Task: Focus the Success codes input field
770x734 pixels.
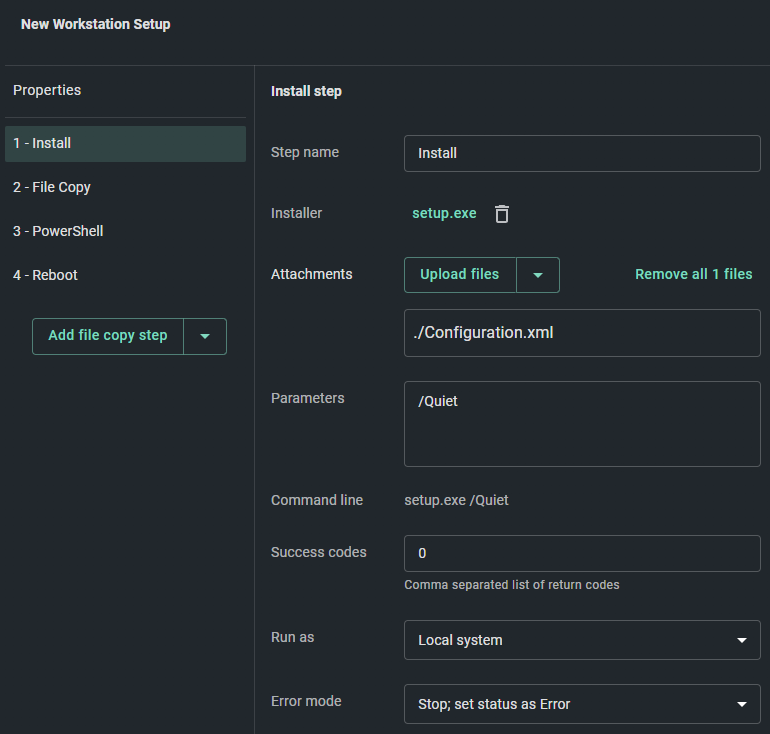Action: [582, 553]
